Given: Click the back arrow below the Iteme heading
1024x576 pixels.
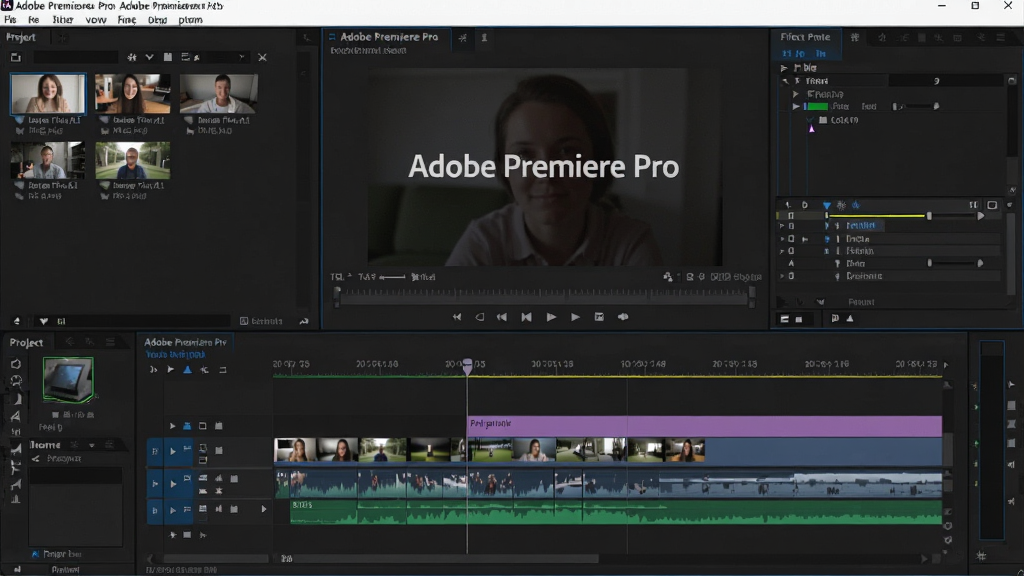Looking at the screenshot, I should tap(35, 458).
